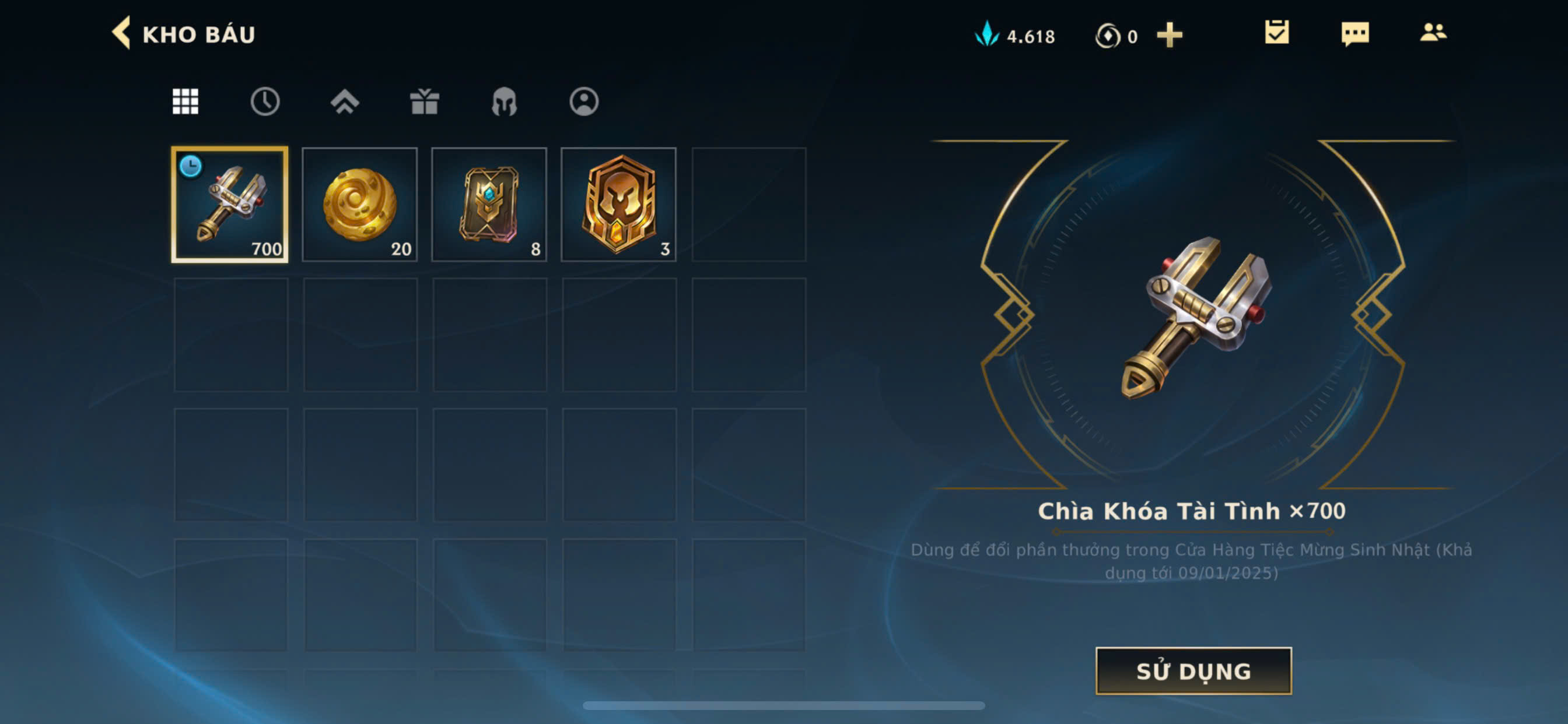Open the chat speech bubble icon

click(x=1355, y=33)
